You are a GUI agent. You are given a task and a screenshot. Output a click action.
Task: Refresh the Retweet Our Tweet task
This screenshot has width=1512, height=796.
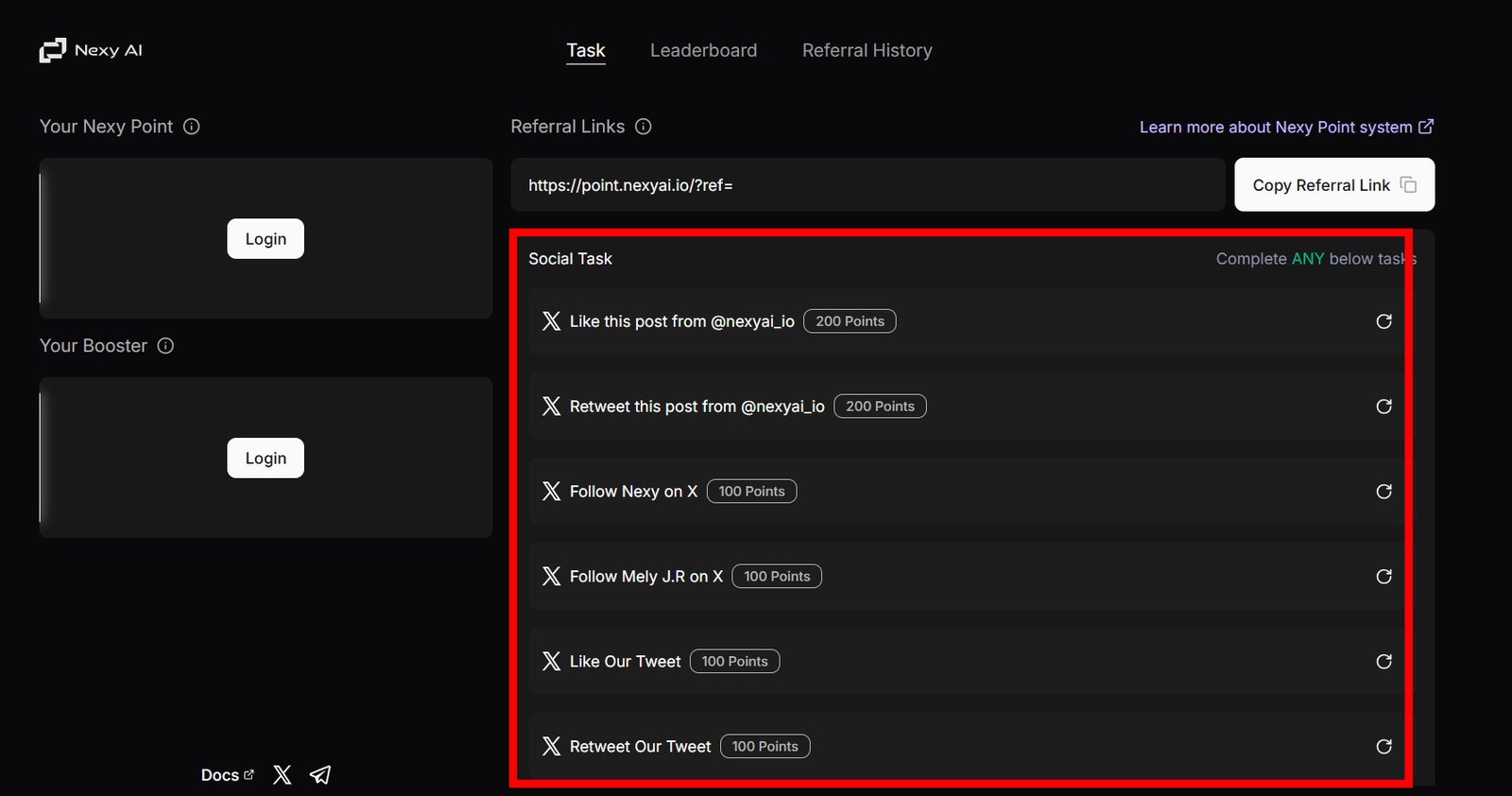click(1383, 747)
